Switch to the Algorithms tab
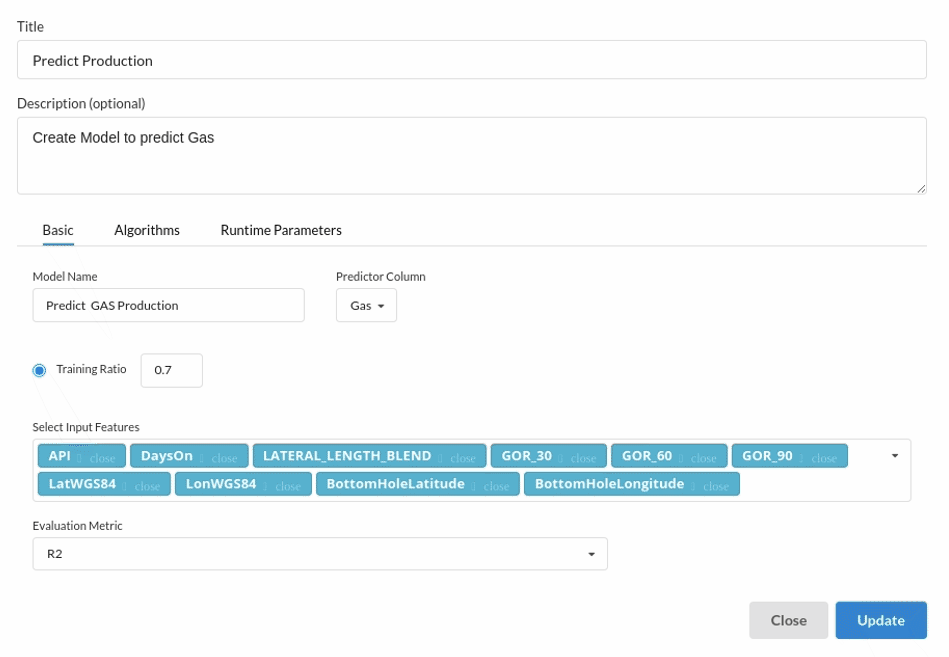Image resolution: width=949 pixels, height=657 pixels. coord(147,230)
